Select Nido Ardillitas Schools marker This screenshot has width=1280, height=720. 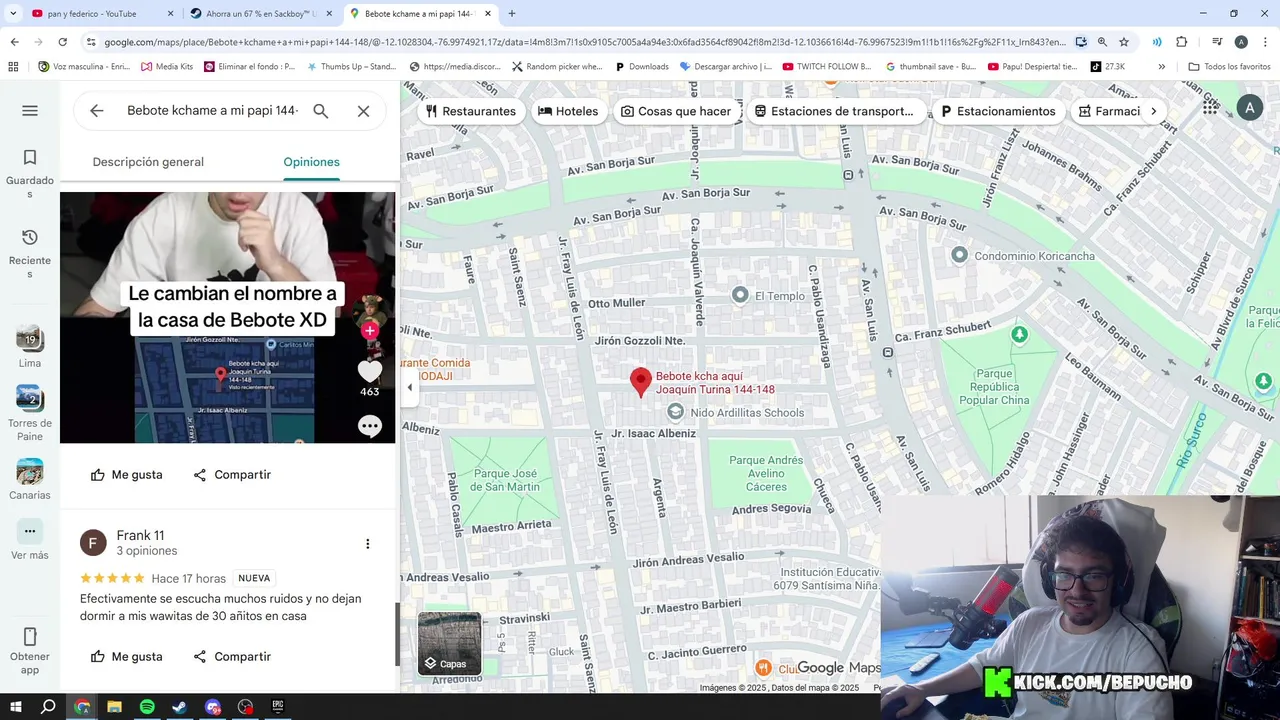(x=676, y=412)
